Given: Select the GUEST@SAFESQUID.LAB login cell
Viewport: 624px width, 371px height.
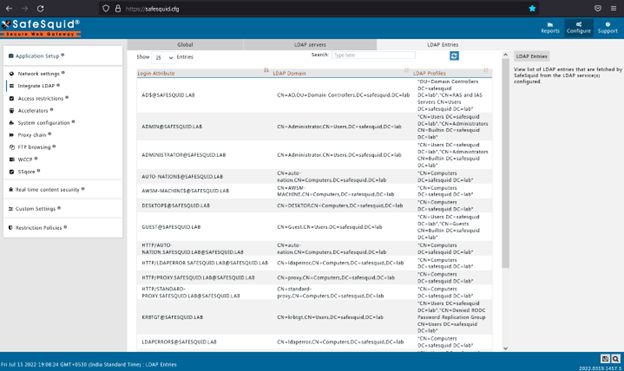Looking at the screenshot, I should coord(171,227).
